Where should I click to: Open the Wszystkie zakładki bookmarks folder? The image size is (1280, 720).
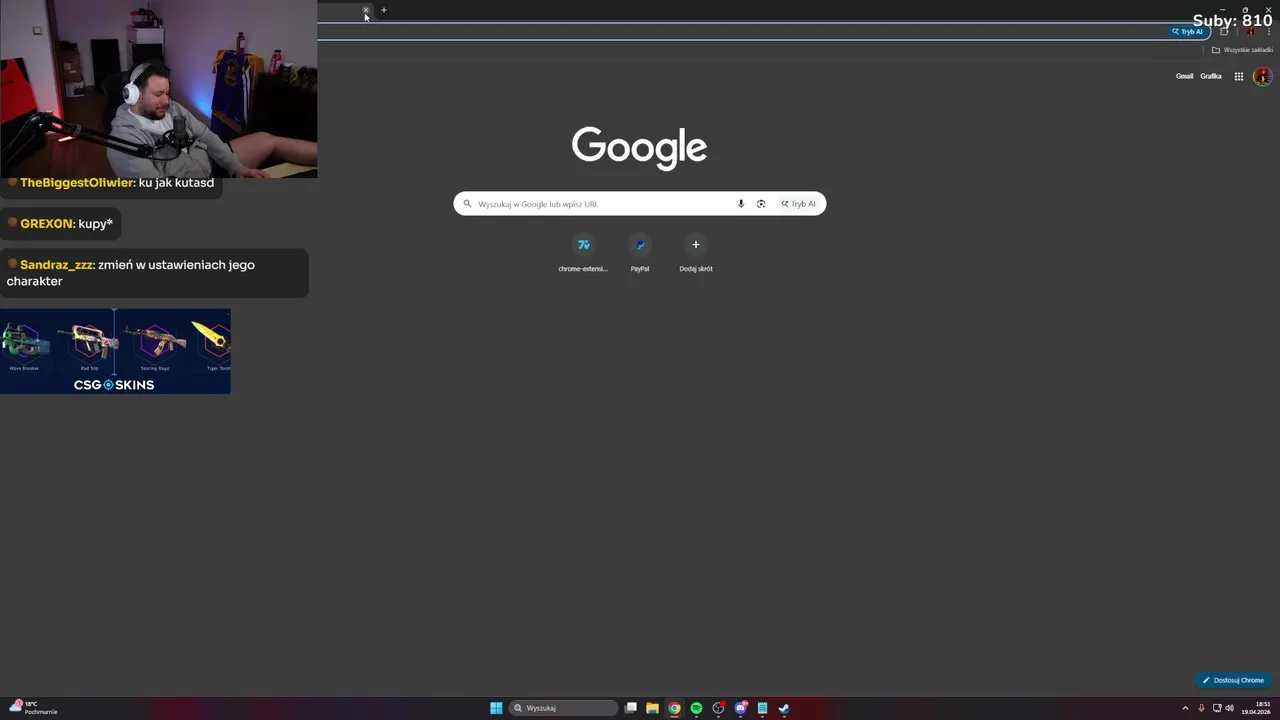point(1242,50)
